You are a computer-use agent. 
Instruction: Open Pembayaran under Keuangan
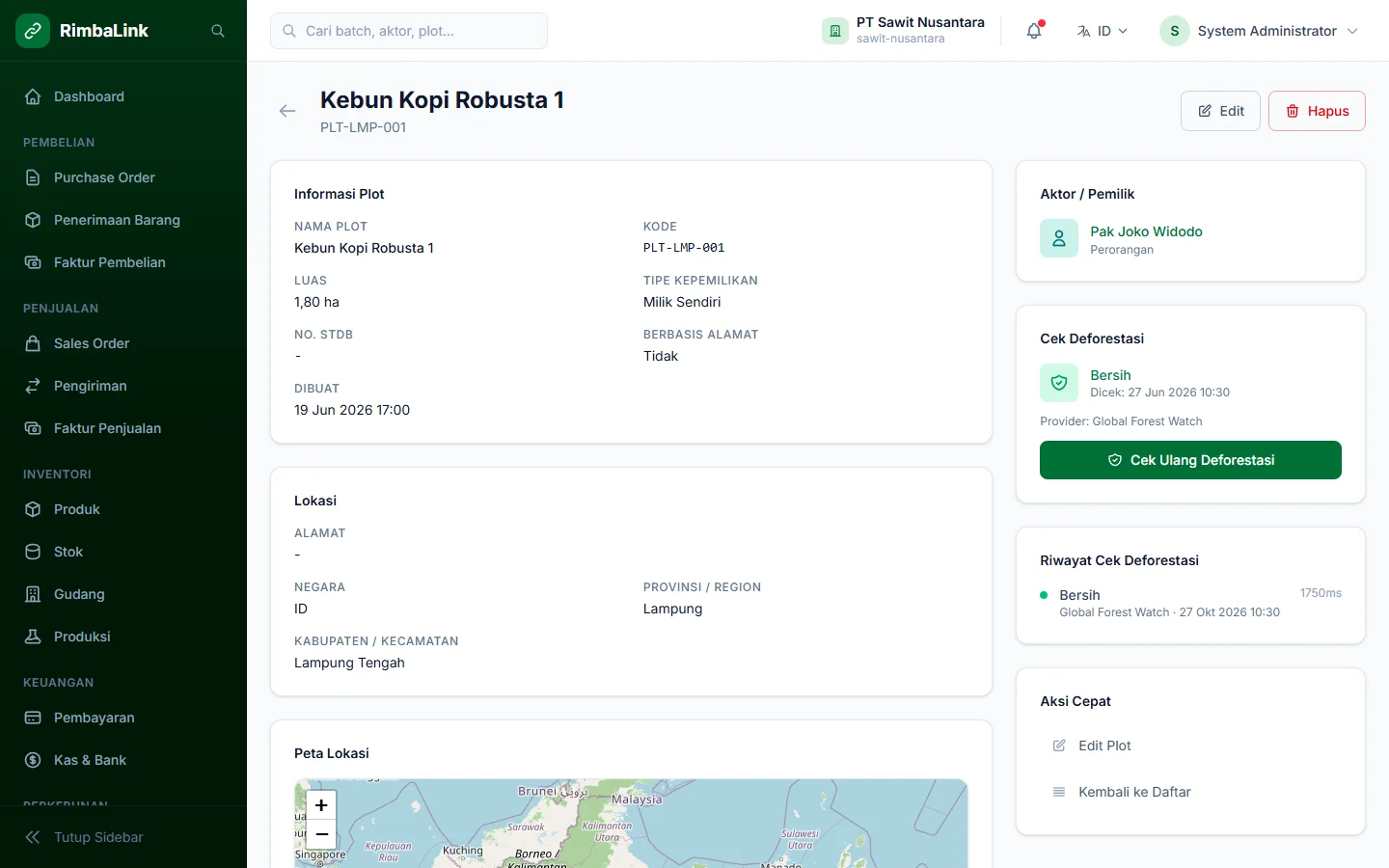click(123, 718)
